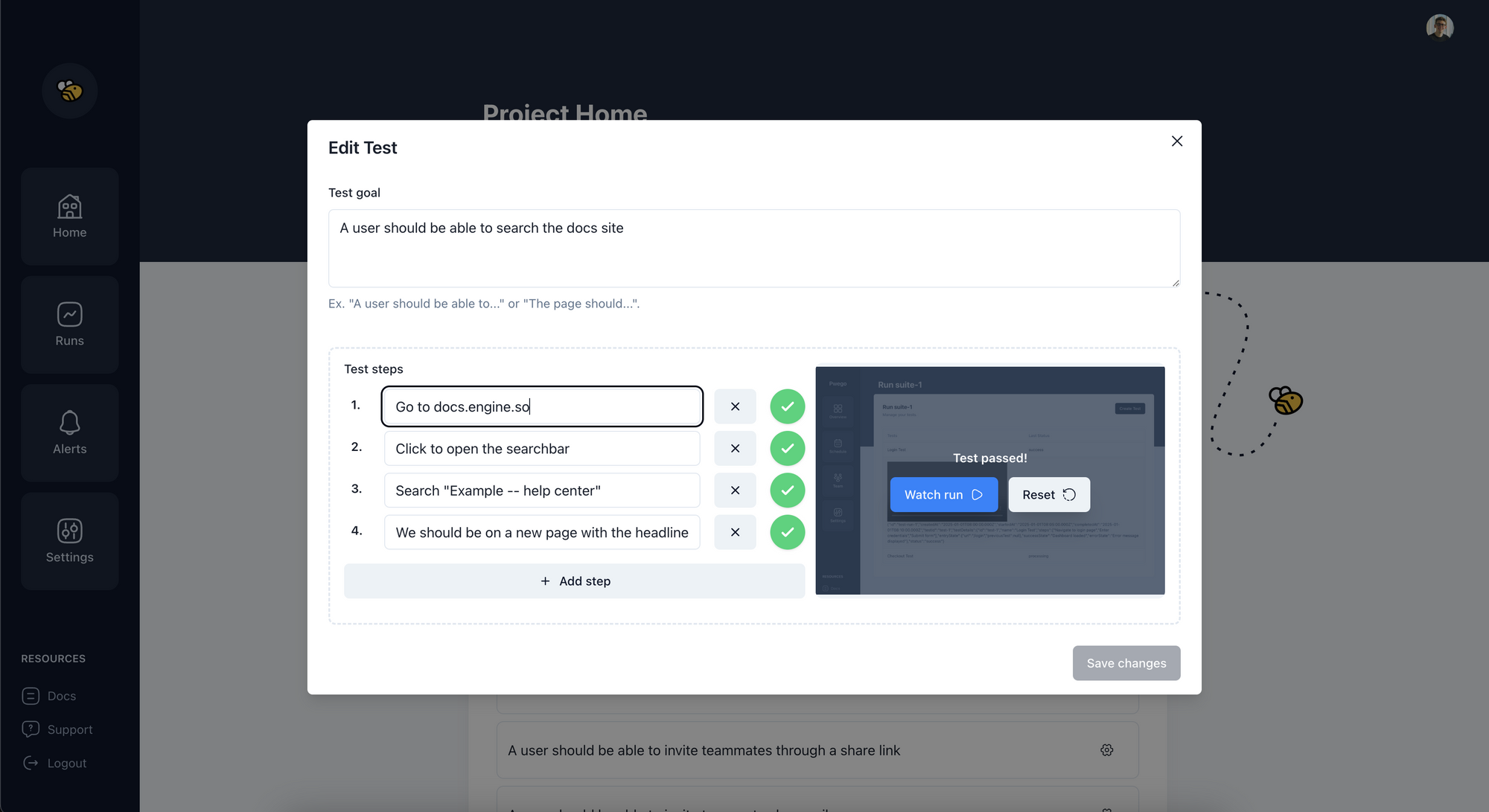Click the green checkmark for step 1
Screen dimensions: 1489x812
tap(787, 406)
